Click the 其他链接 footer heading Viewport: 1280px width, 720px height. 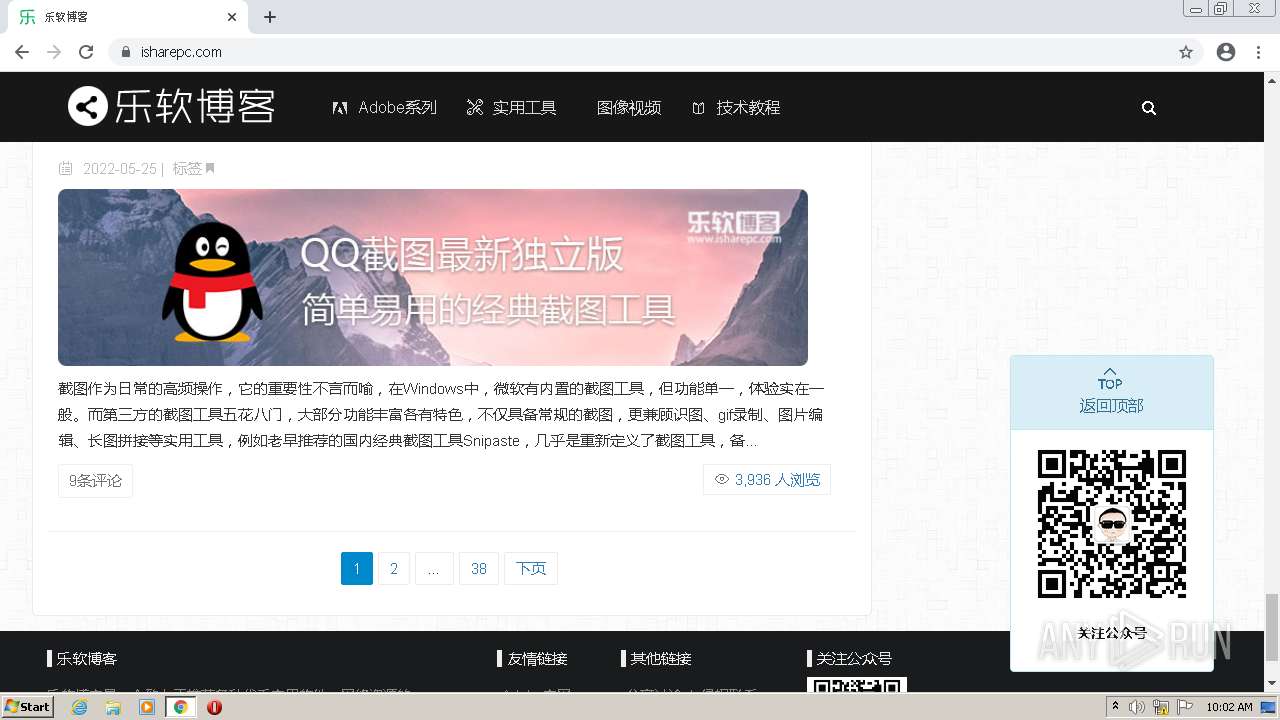tap(660, 659)
